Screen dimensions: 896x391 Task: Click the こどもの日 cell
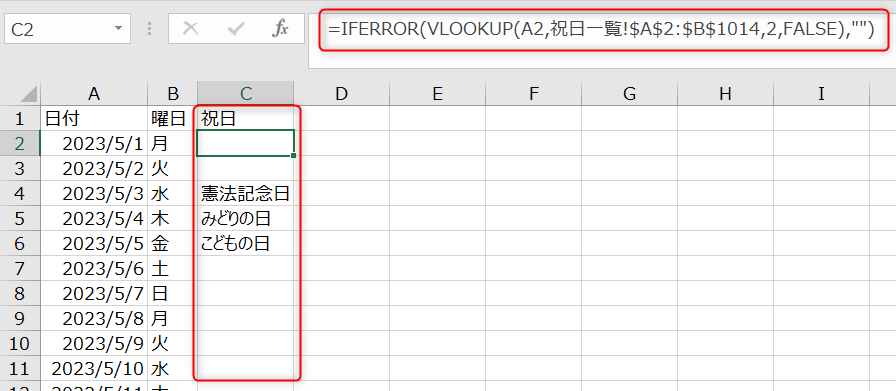pos(246,244)
